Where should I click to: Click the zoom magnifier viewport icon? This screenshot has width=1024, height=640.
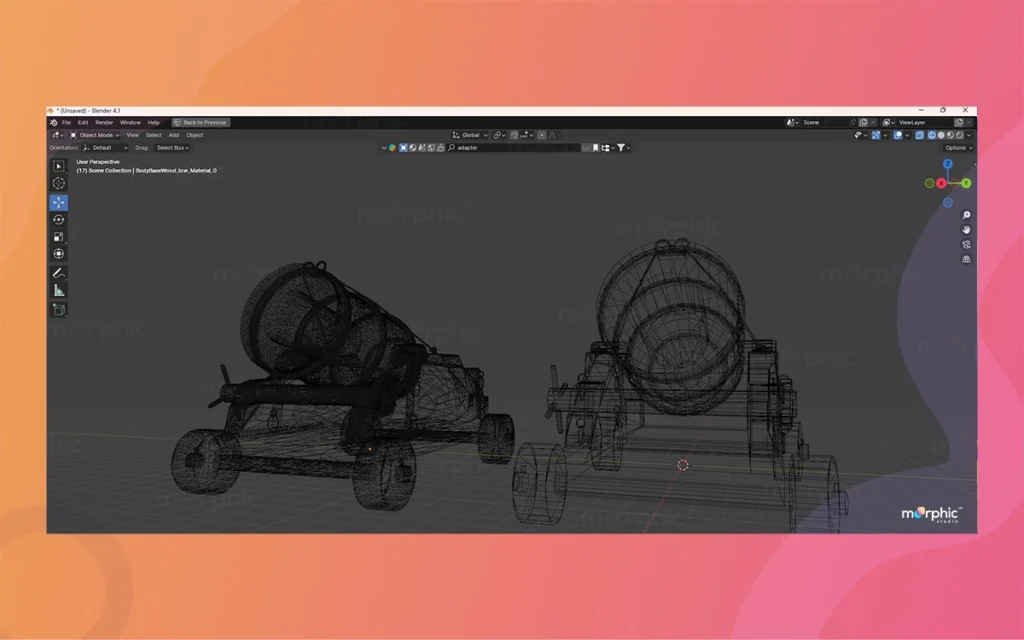coord(967,215)
